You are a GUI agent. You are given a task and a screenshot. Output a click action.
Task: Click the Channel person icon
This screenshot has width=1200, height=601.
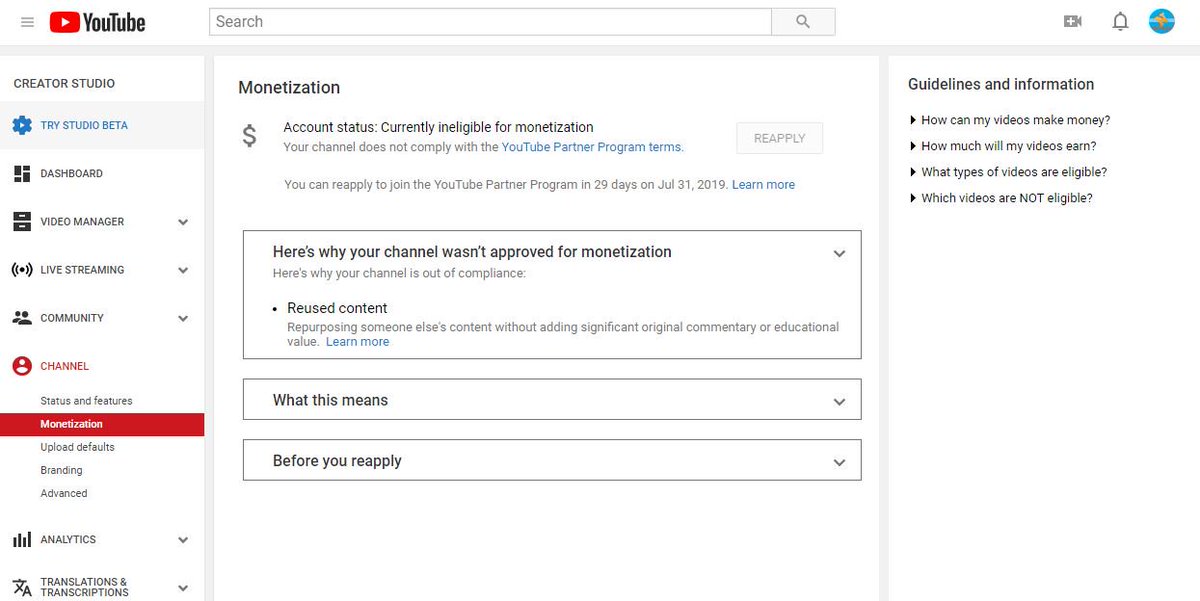(x=22, y=366)
